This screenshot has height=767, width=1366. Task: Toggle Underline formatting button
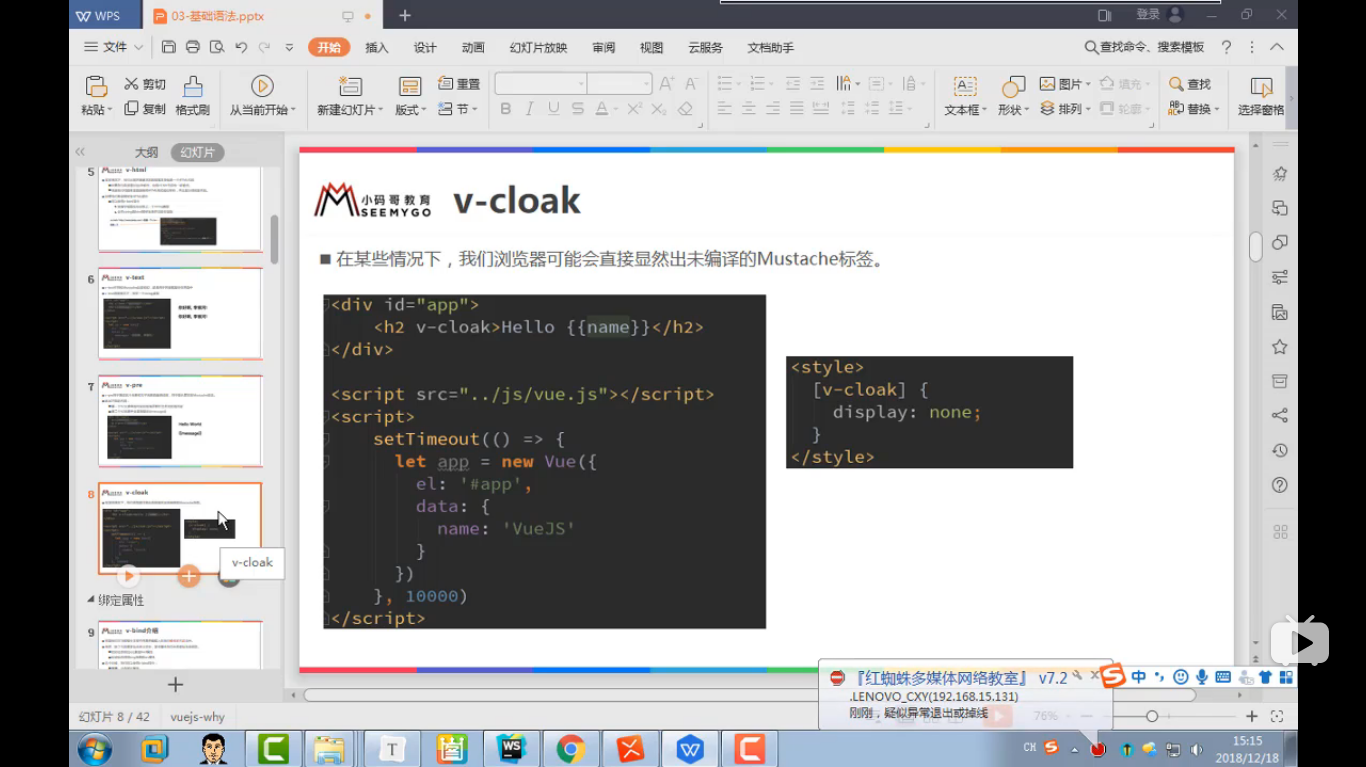(553, 109)
